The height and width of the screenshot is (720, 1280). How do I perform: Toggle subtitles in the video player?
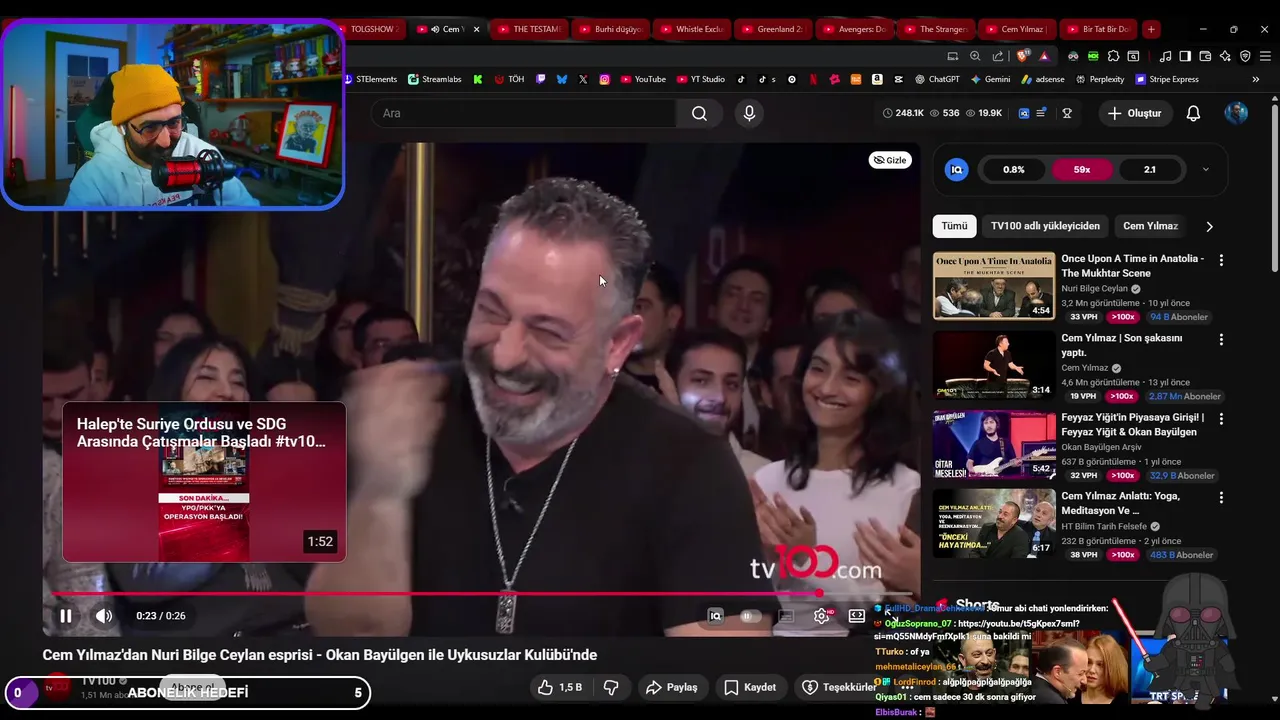(786, 616)
